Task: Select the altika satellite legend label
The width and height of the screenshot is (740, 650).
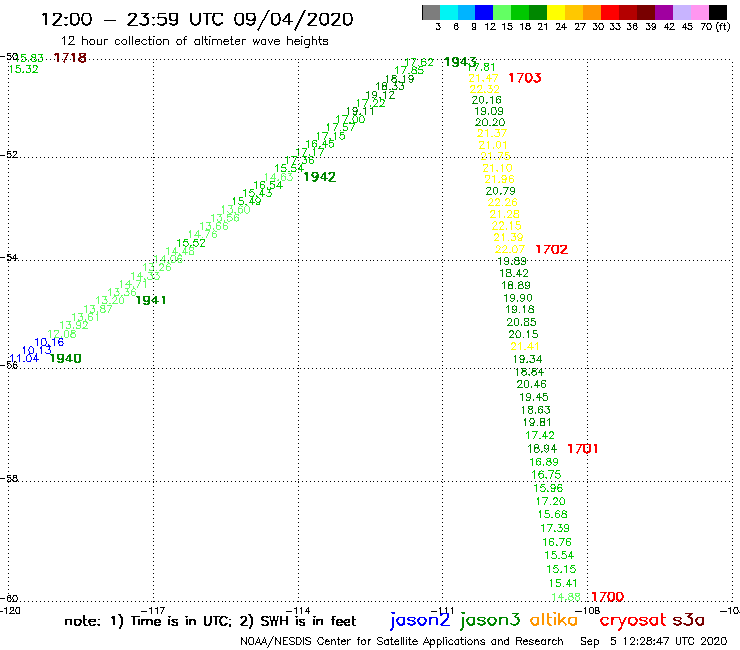Action: 553,619
